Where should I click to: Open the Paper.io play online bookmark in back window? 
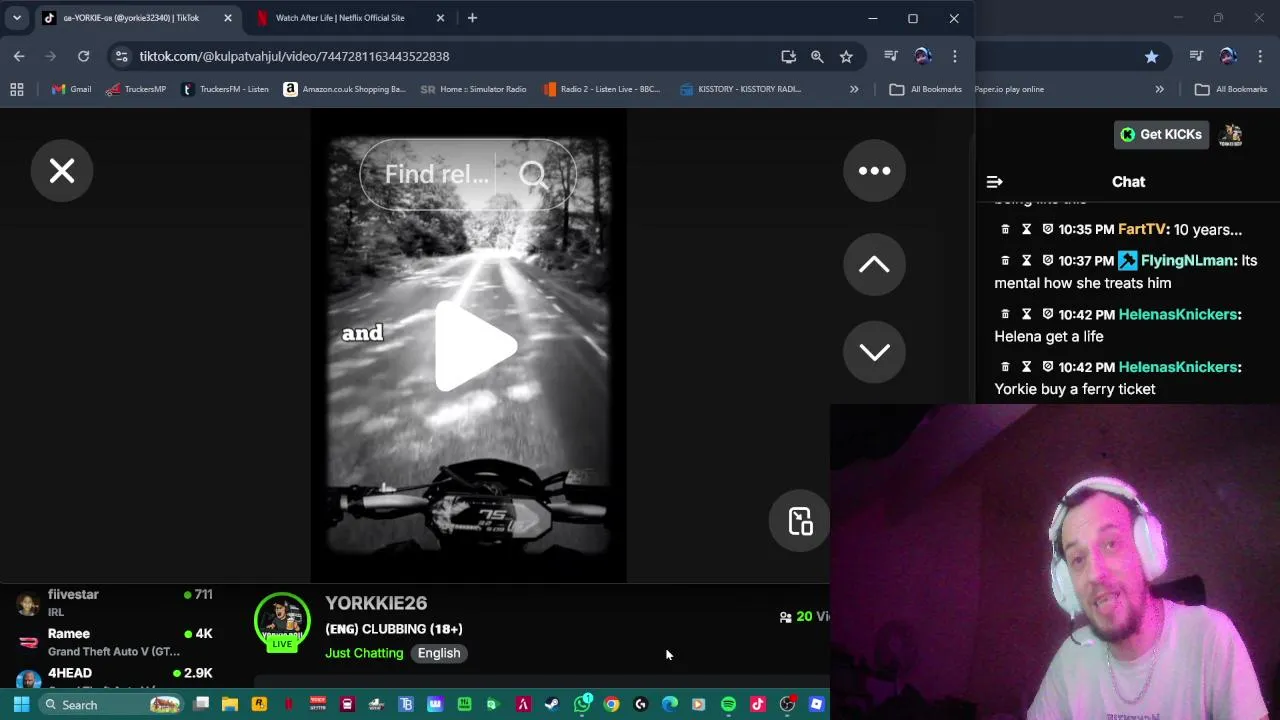[x=1010, y=89]
